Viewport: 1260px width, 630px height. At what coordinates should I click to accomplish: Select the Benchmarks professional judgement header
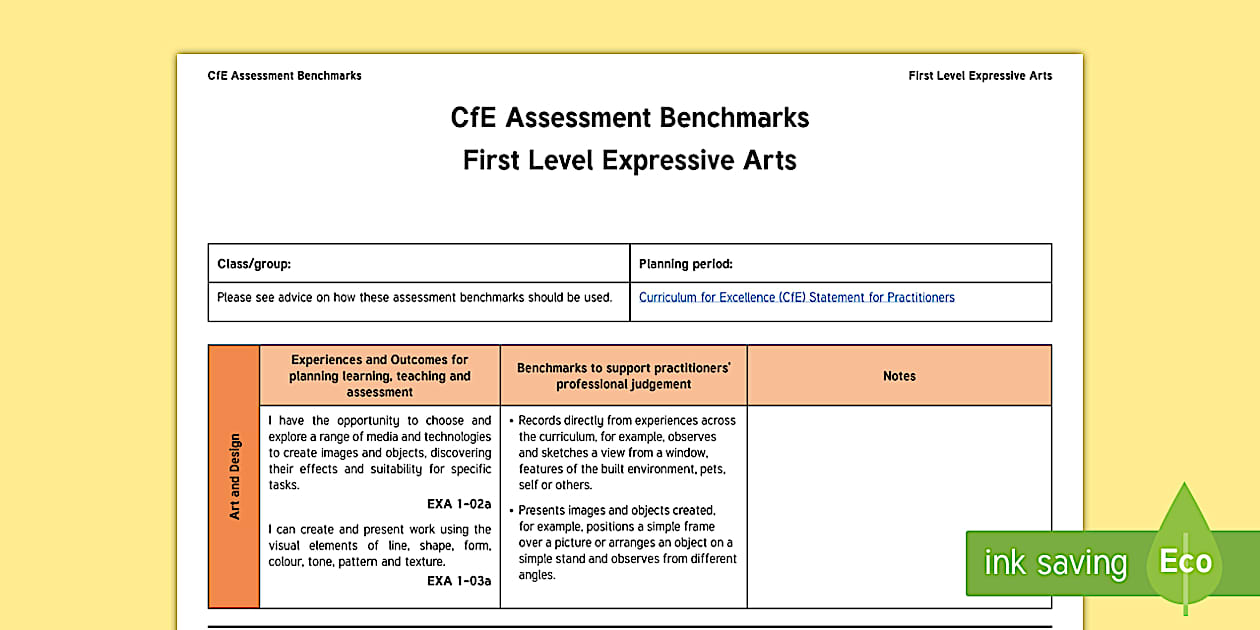coord(623,375)
